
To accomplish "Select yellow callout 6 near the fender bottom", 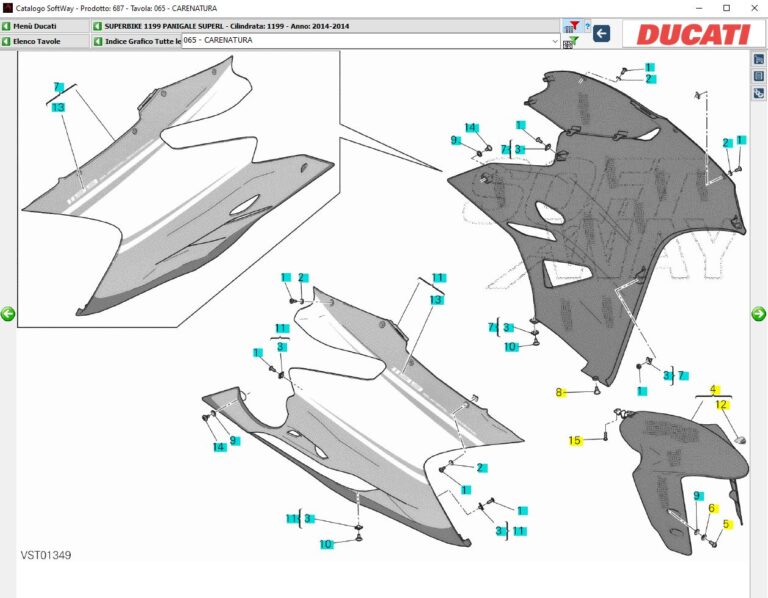I will [x=712, y=508].
